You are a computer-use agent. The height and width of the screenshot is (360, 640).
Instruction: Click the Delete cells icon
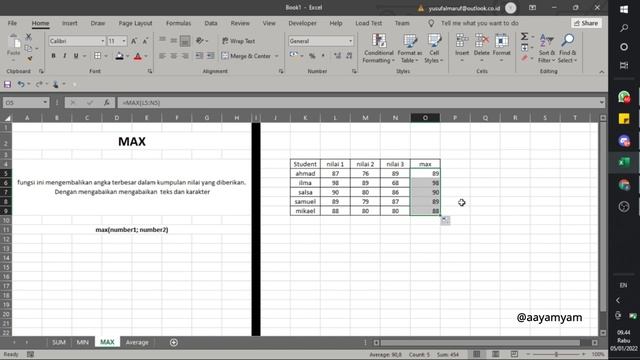482,41
